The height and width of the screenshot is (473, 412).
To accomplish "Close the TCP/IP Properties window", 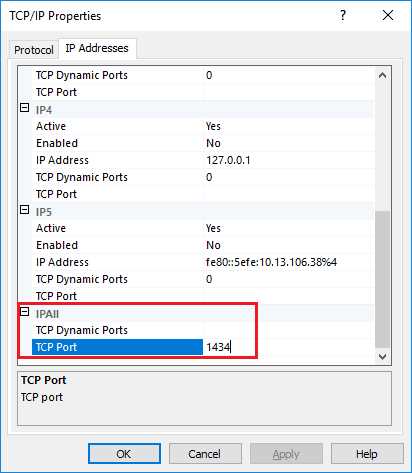I will (388, 15).
